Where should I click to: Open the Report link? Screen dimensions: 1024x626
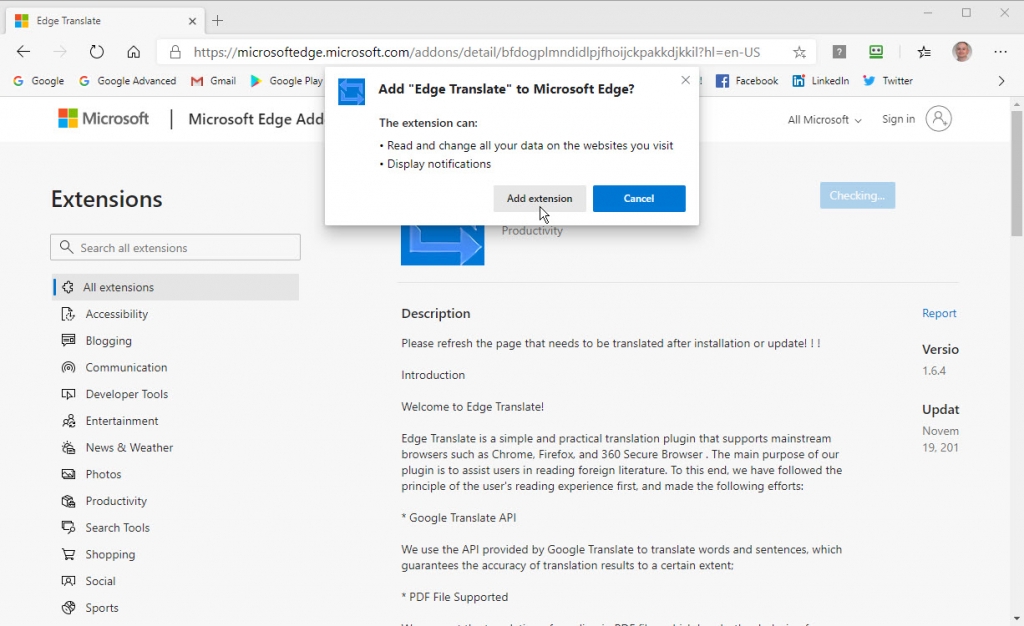938,313
